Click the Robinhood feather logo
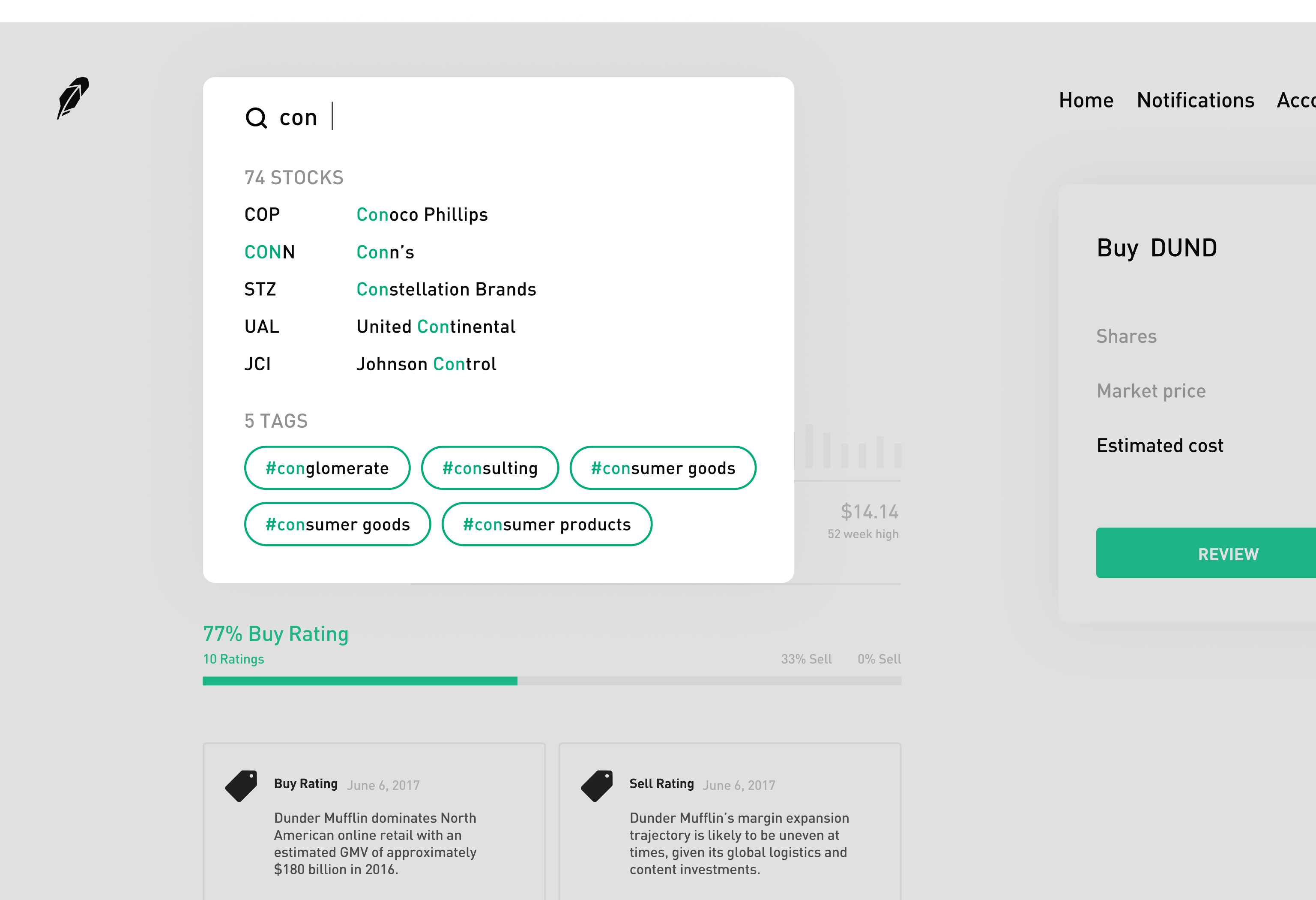 (x=73, y=98)
